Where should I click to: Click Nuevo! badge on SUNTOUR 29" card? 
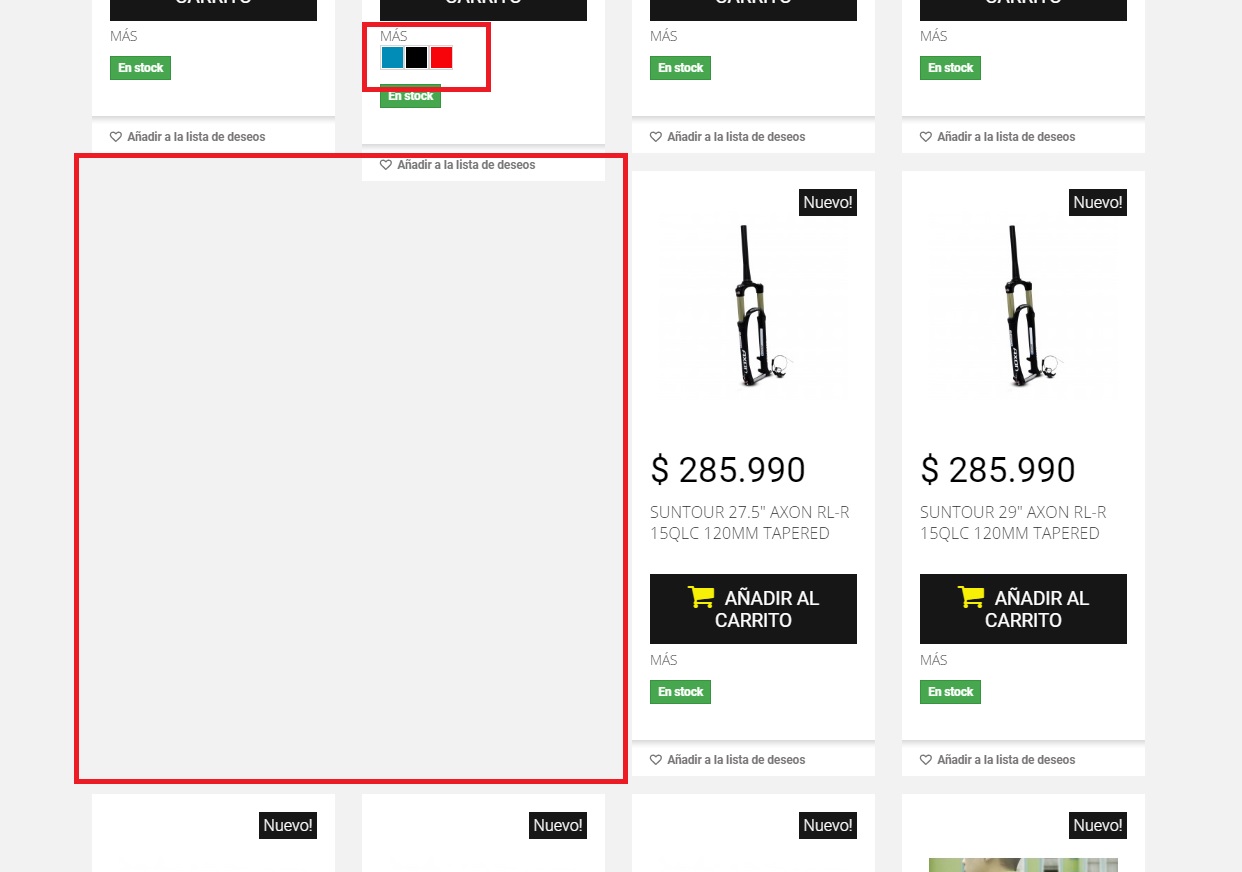pos(1098,202)
